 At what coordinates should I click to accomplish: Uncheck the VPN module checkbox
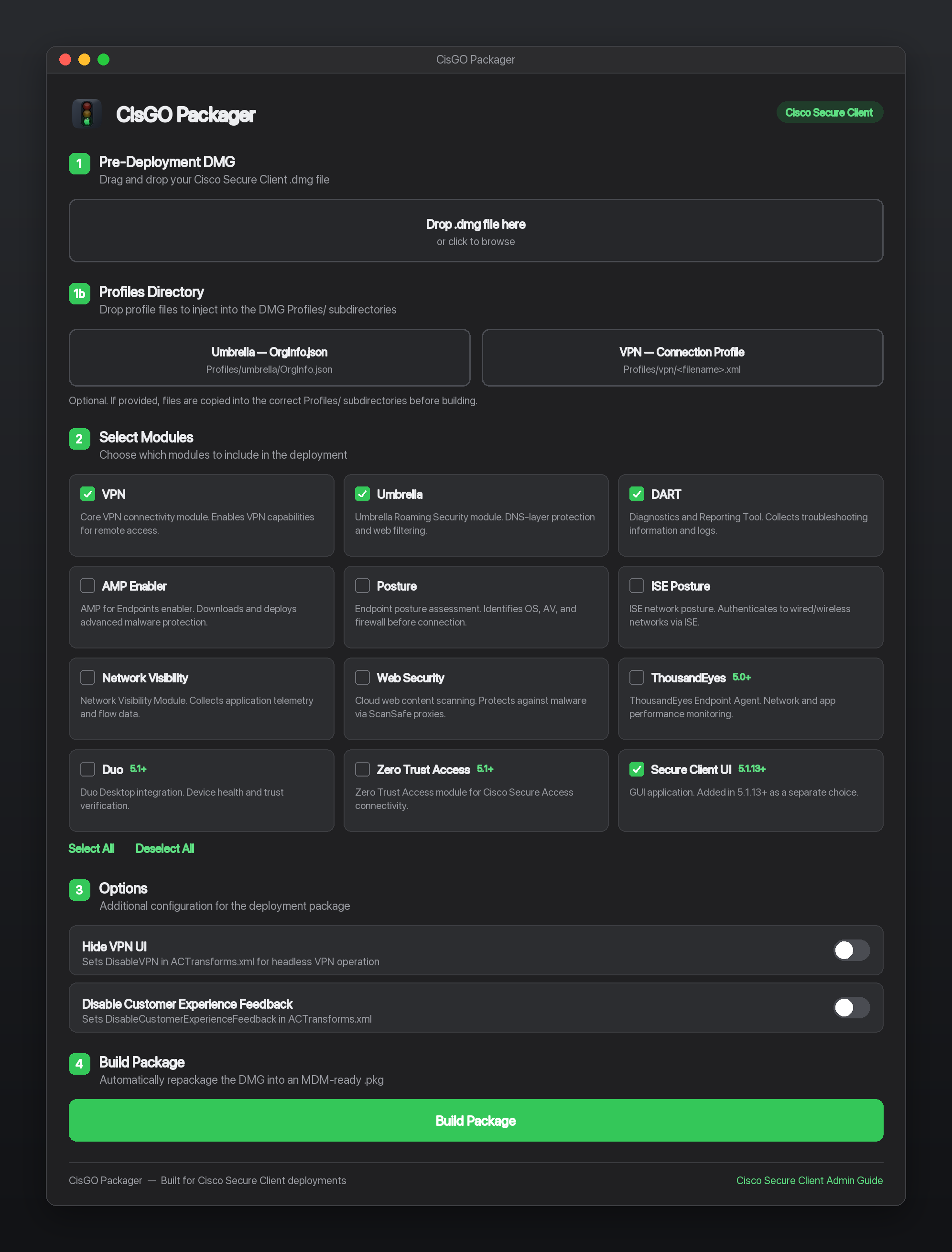(x=88, y=494)
